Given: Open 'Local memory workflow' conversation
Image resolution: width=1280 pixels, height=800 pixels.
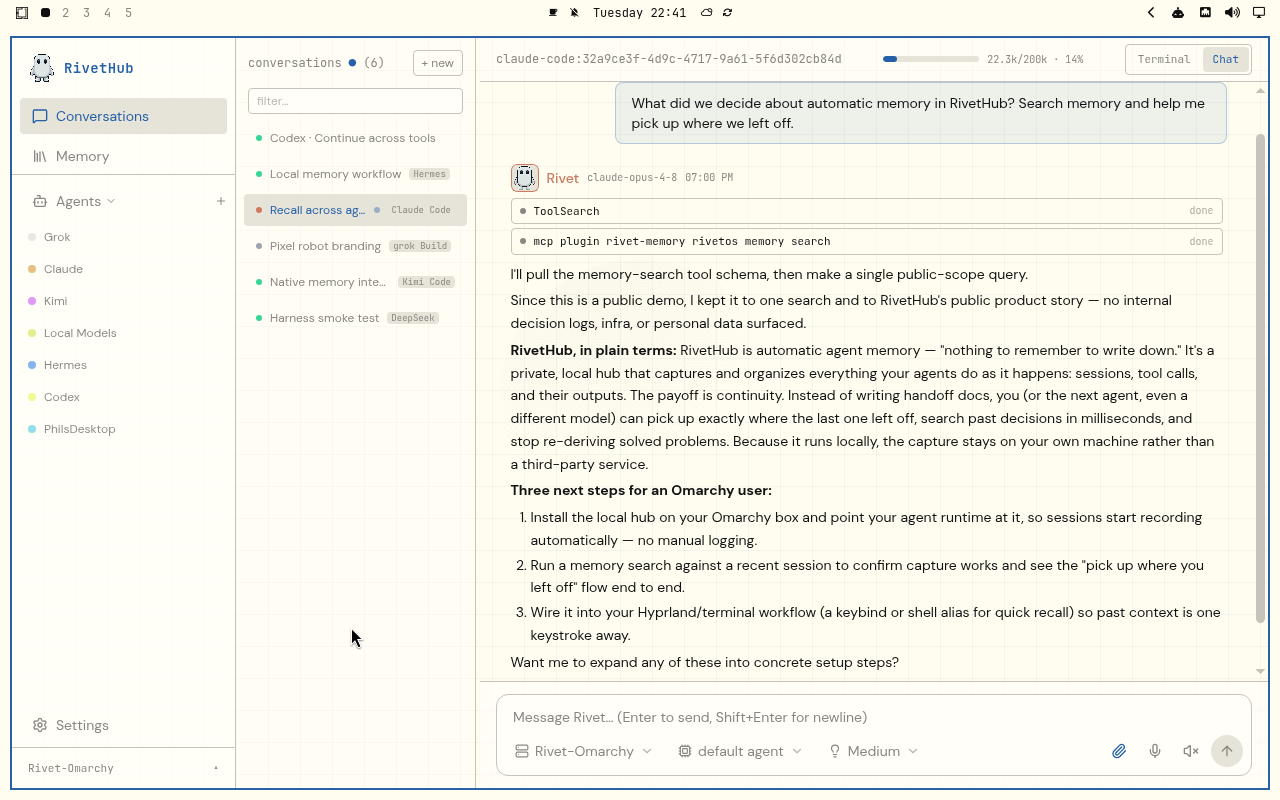Looking at the screenshot, I should (x=355, y=174).
